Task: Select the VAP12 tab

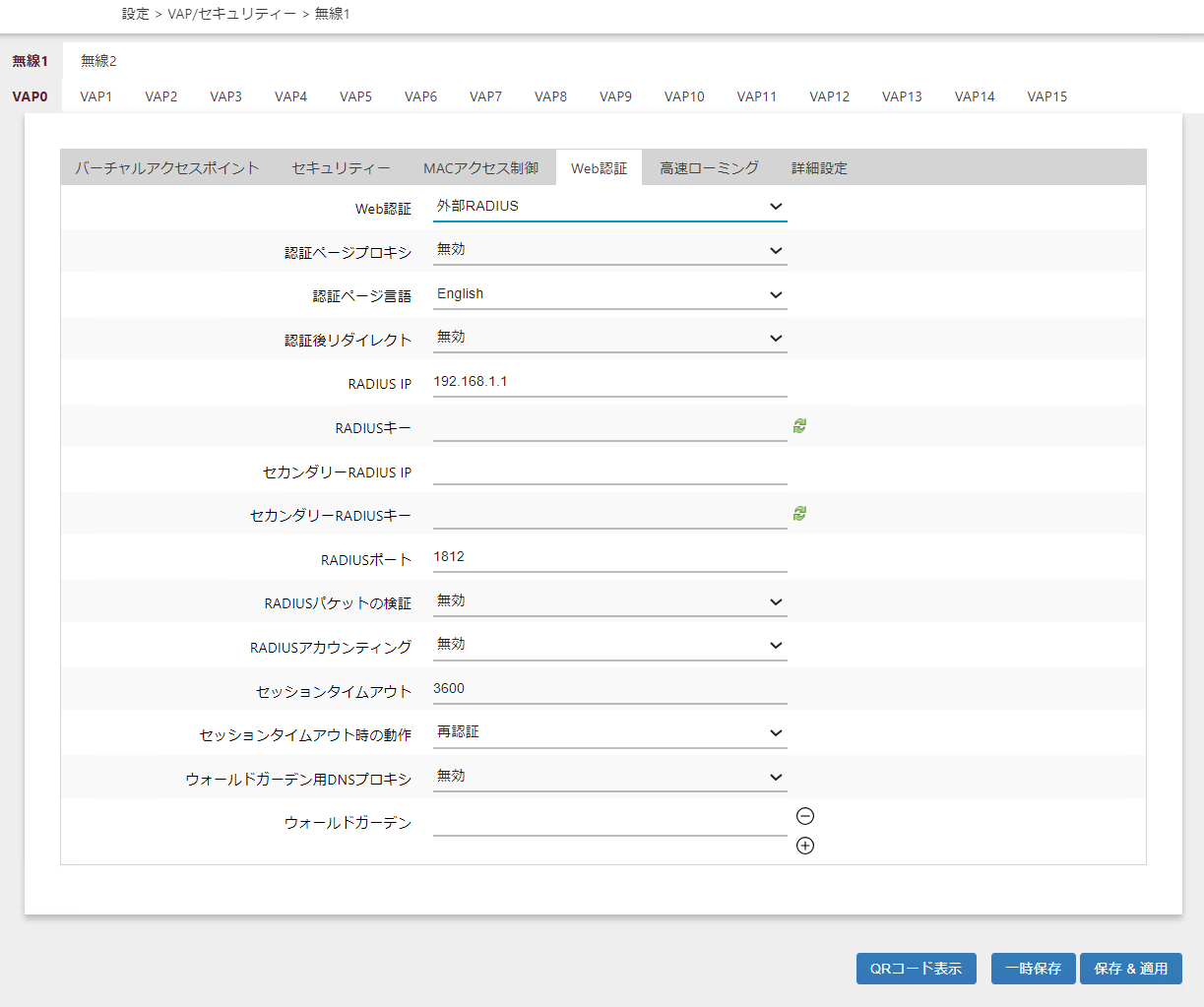Action: pos(830,96)
